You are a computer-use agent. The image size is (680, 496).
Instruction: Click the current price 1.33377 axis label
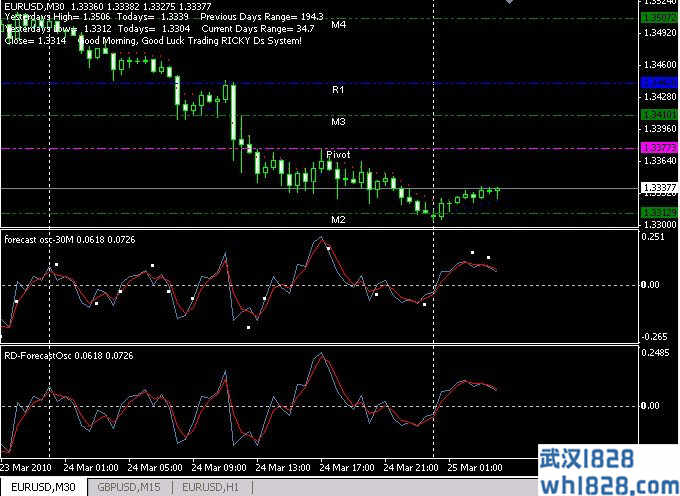656,188
